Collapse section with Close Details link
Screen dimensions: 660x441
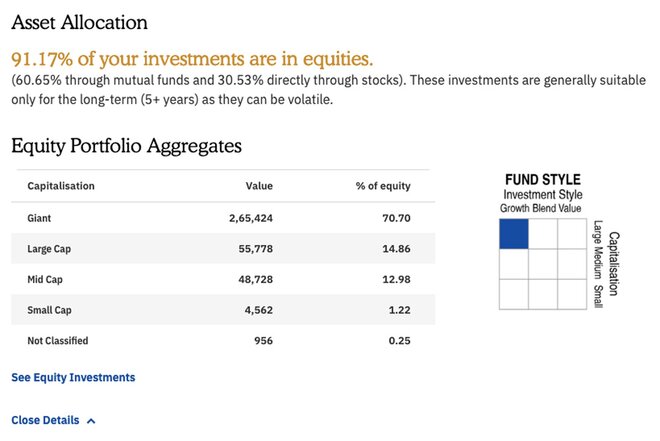pyautogui.click(x=45, y=420)
